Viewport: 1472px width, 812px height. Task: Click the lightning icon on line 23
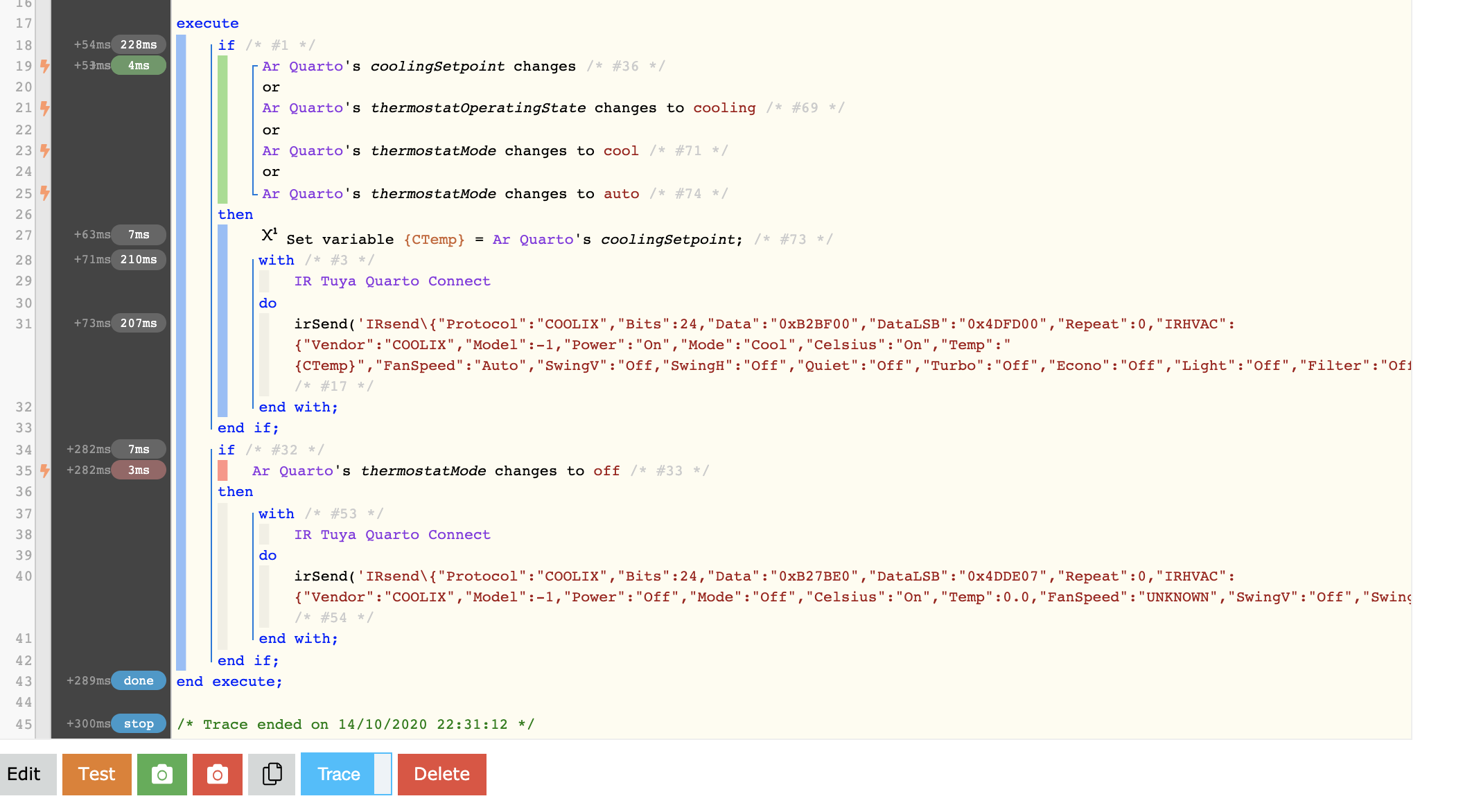click(x=45, y=150)
